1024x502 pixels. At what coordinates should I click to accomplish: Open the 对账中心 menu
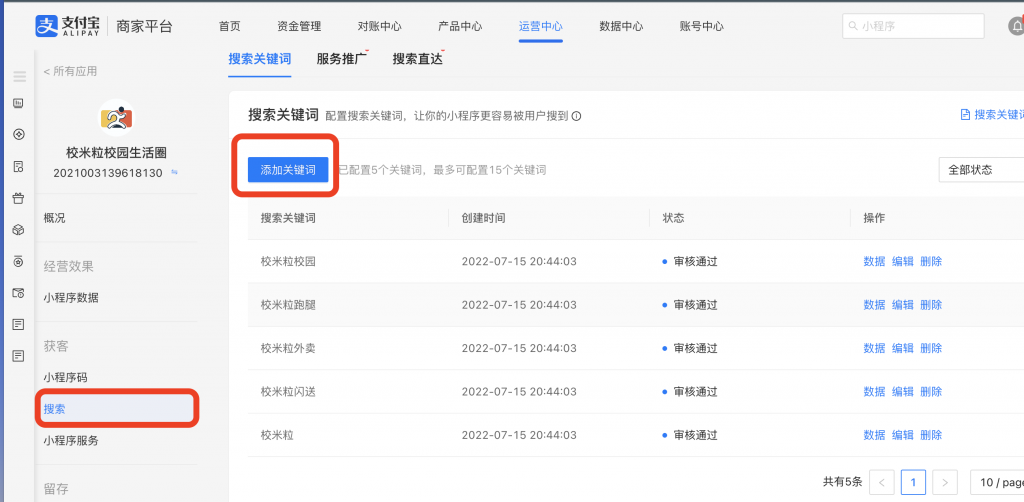379,27
